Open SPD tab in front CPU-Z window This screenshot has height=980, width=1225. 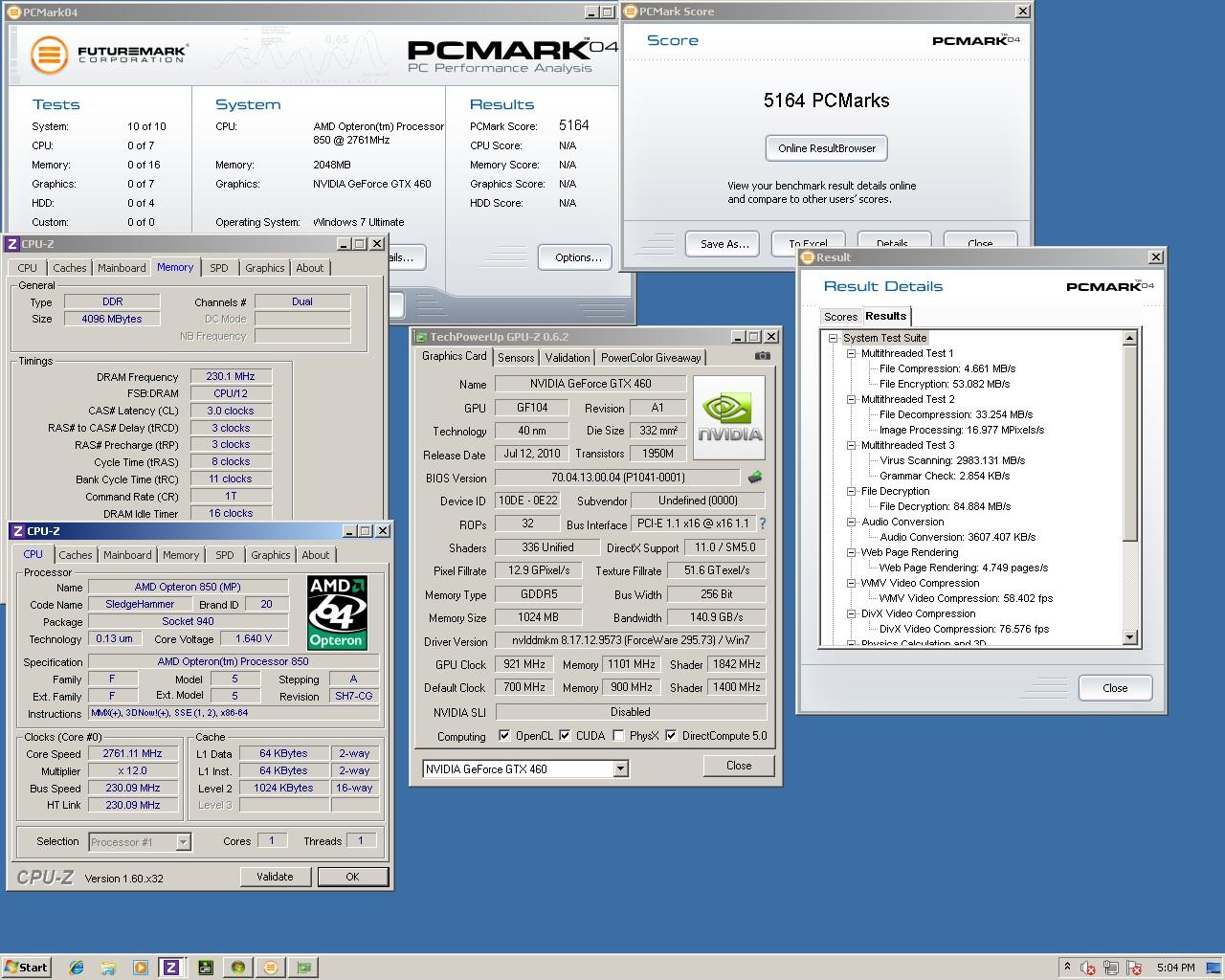[225, 555]
